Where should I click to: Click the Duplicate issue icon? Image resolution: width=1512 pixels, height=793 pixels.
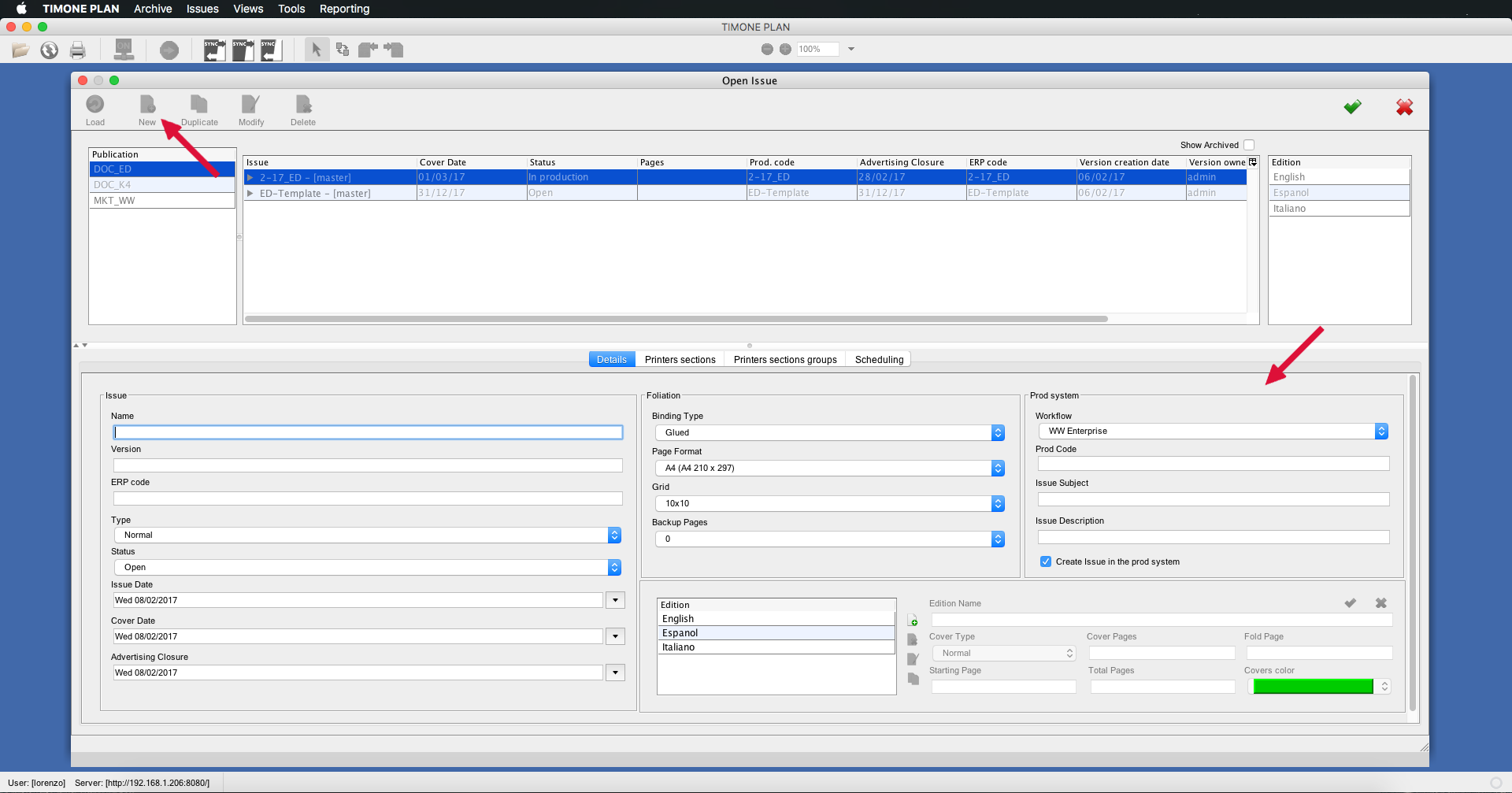199,105
